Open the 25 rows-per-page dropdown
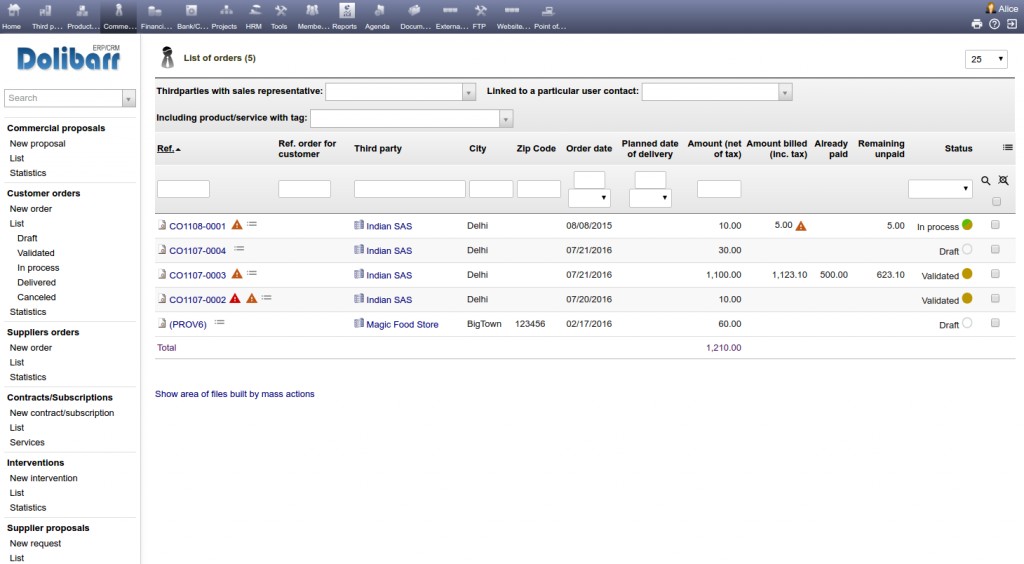Image resolution: width=1024 pixels, height=564 pixels. point(986,60)
